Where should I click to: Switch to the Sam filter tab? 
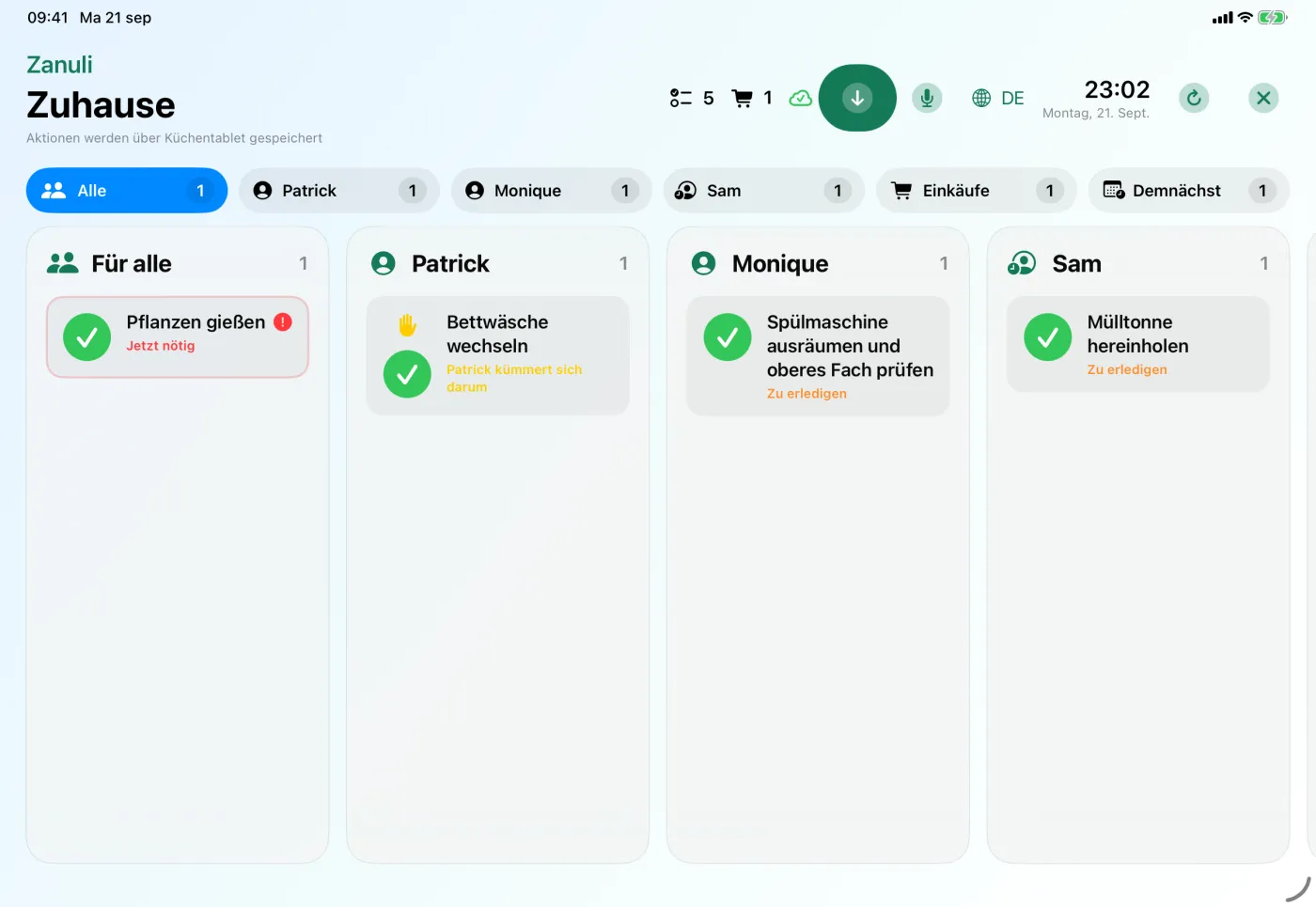[764, 191]
